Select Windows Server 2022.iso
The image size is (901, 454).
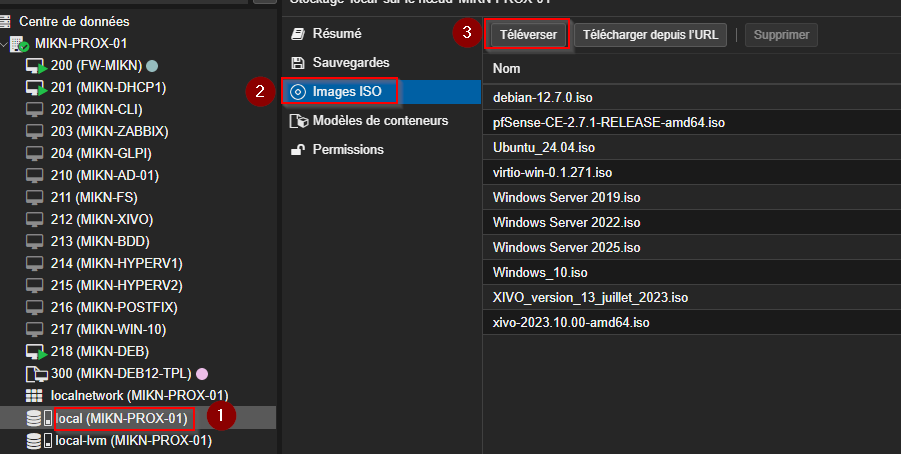692,222
